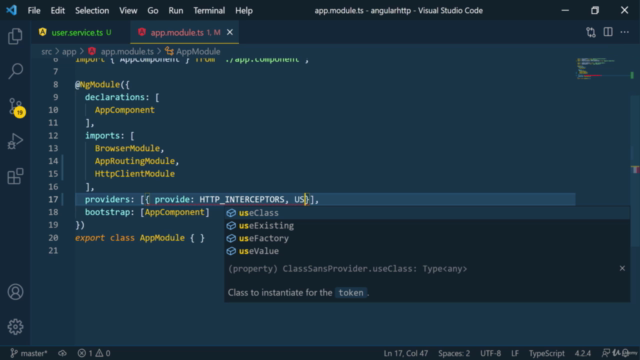Open the Help menu

tap(244, 11)
